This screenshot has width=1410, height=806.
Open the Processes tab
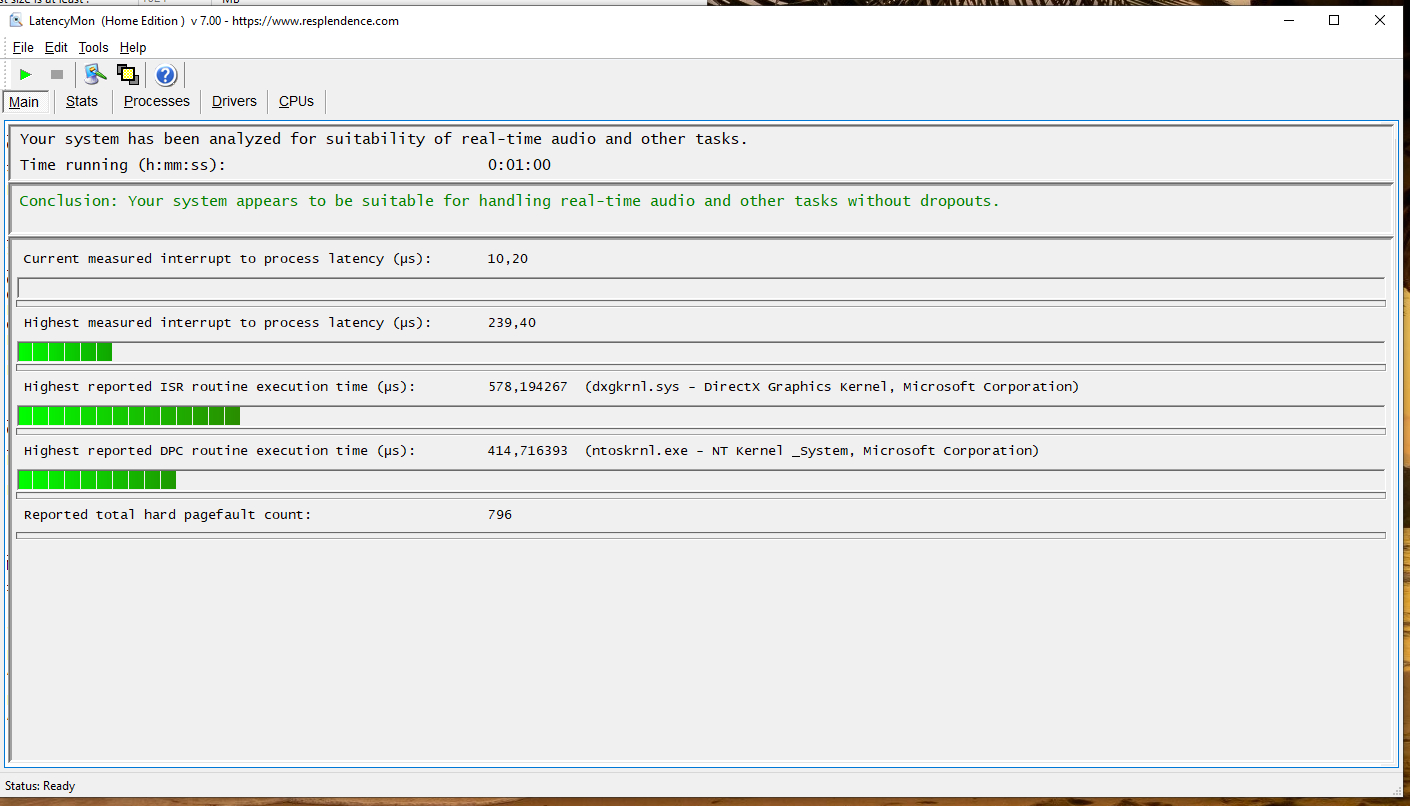(157, 101)
